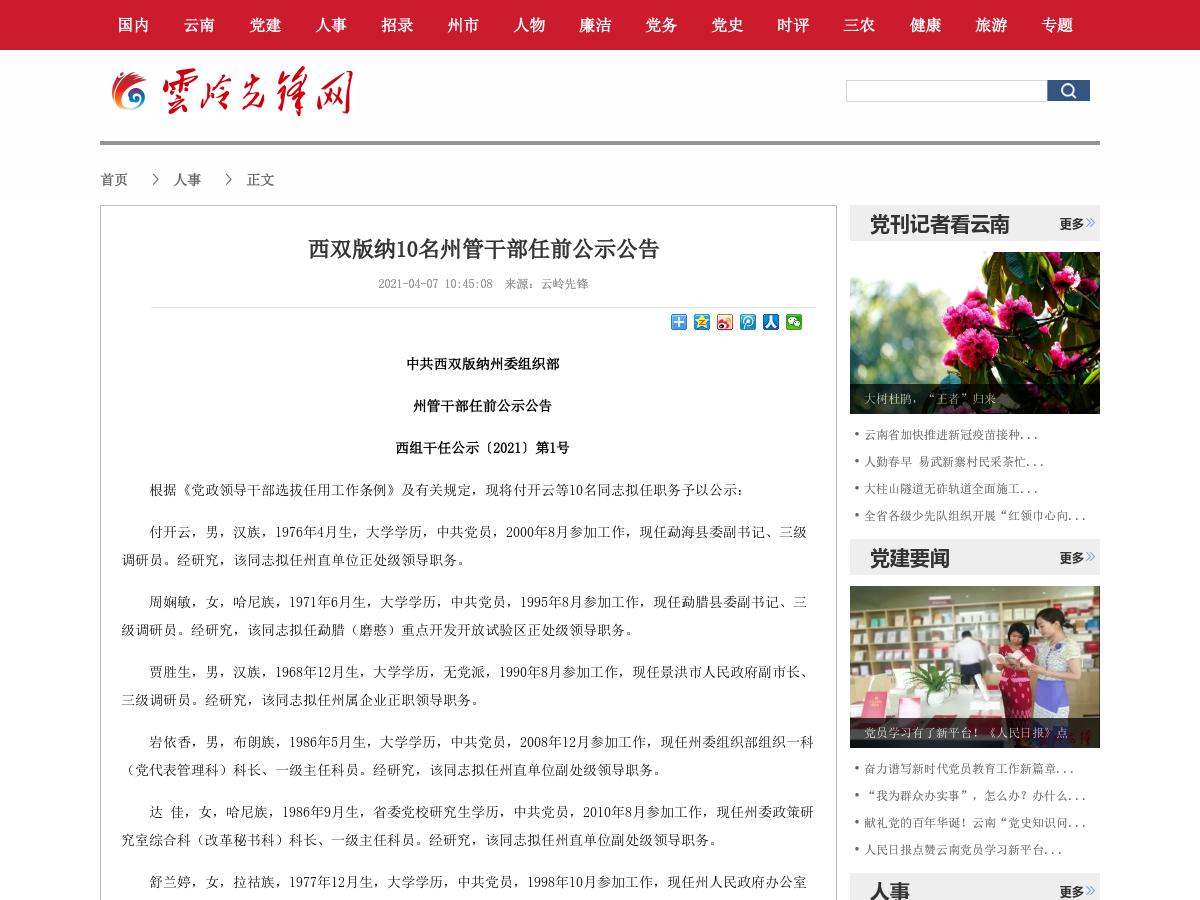The width and height of the screenshot is (1200, 900).
Task: Open 更多 in 党建要闻 section
Action: [1077, 558]
